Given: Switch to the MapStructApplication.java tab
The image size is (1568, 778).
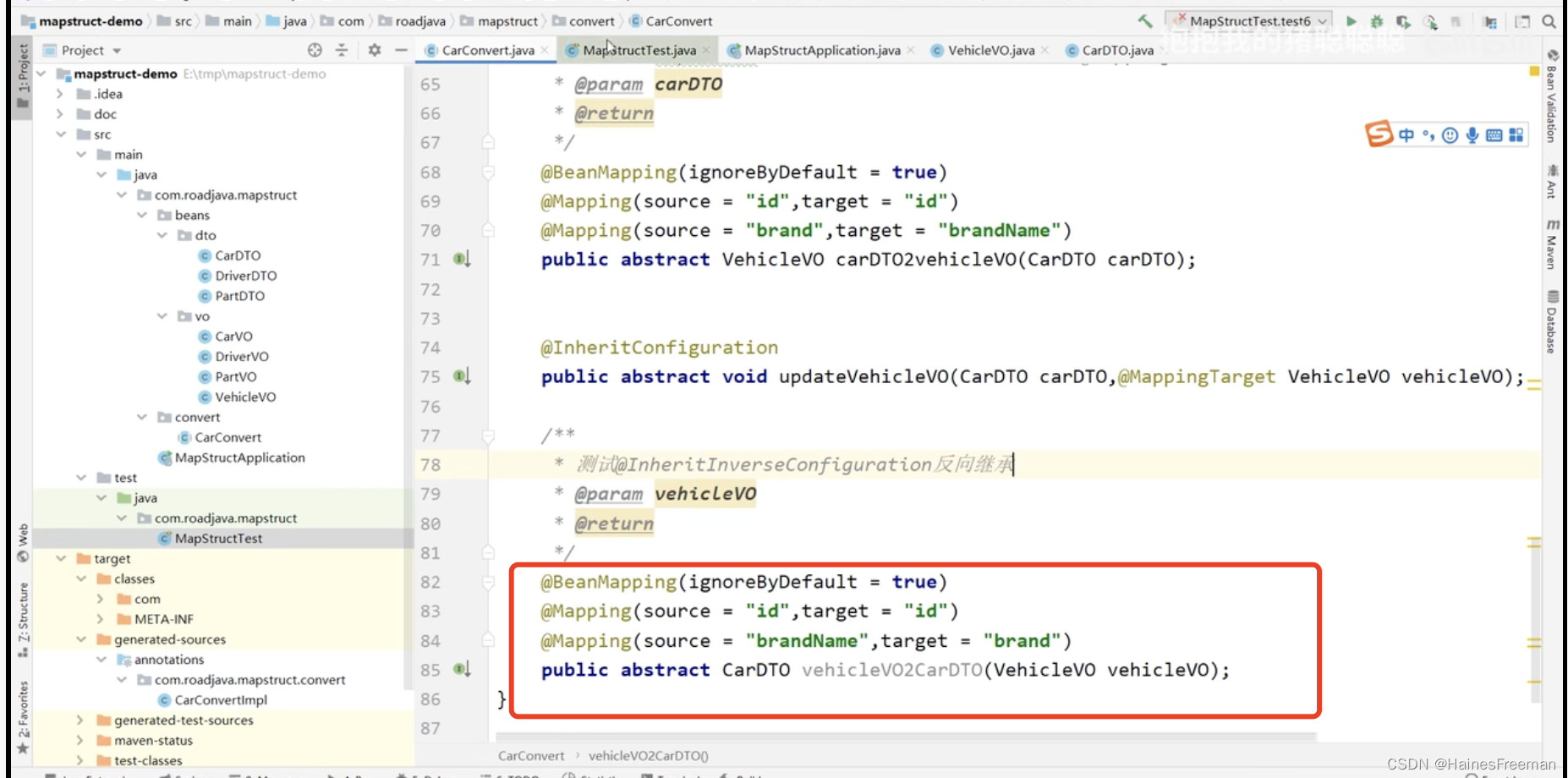Looking at the screenshot, I should 822,51.
